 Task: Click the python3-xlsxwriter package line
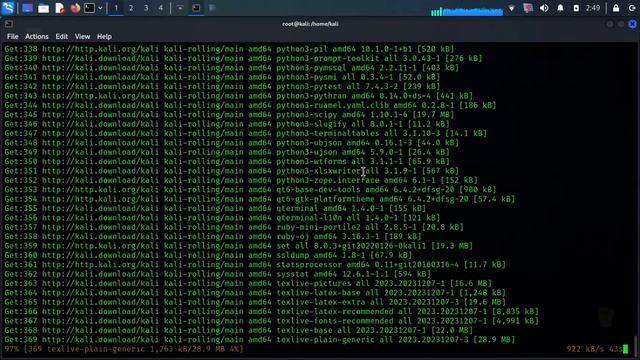tap(231, 171)
